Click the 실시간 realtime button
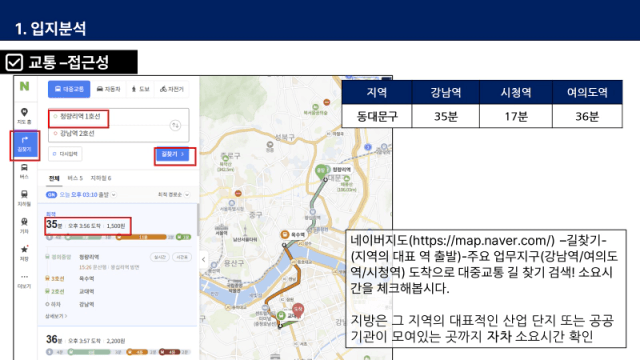This screenshot has width=640, height=360. click(160, 257)
